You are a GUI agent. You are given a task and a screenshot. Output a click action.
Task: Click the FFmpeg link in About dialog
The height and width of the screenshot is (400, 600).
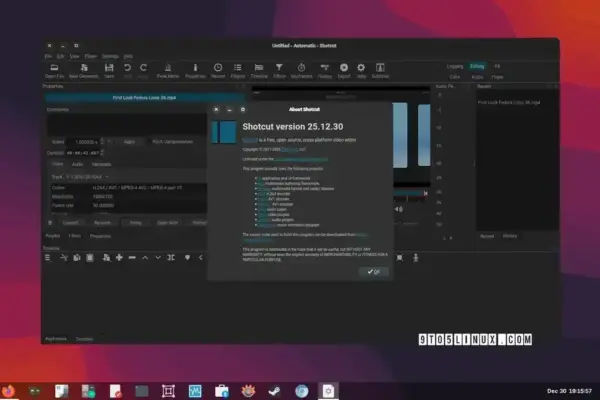click(x=264, y=189)
